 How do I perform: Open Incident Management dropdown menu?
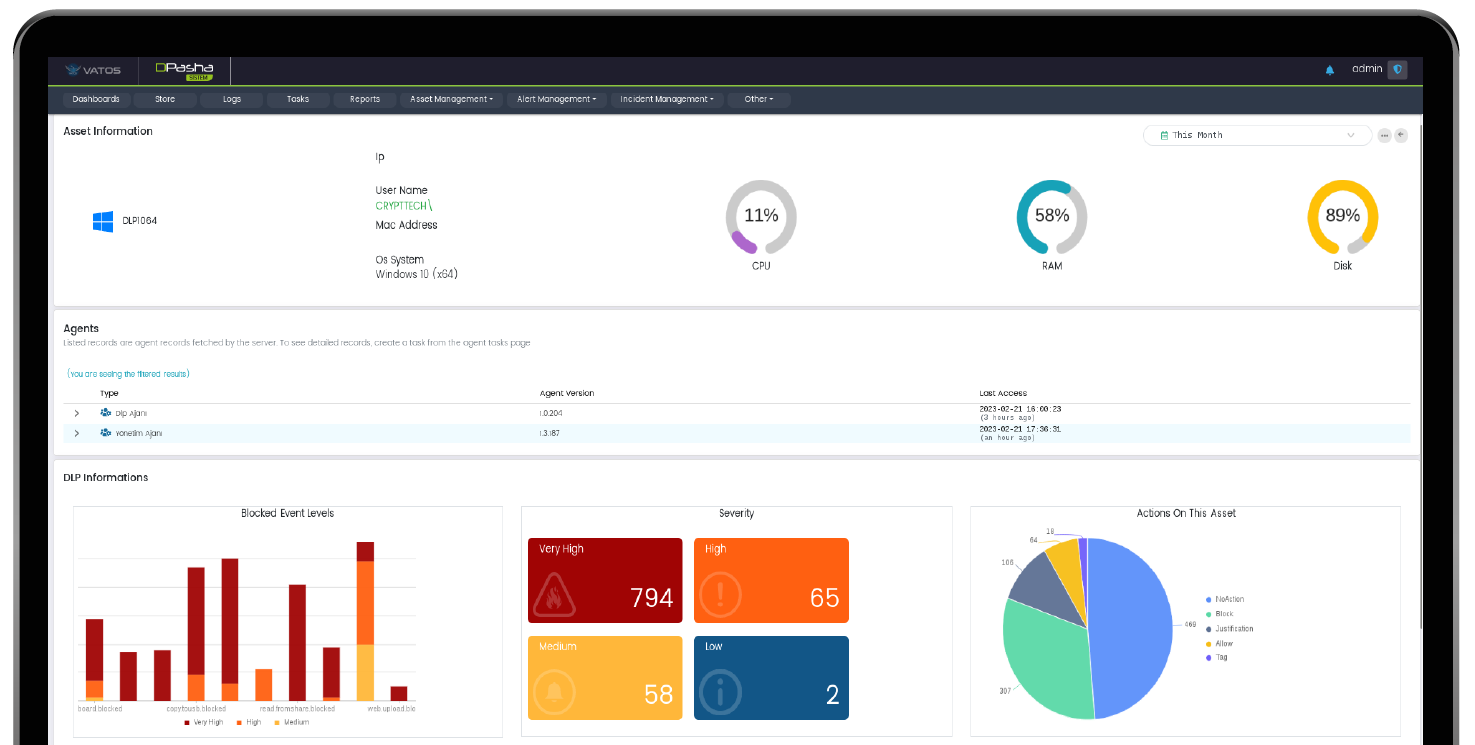tap(667, 99)
